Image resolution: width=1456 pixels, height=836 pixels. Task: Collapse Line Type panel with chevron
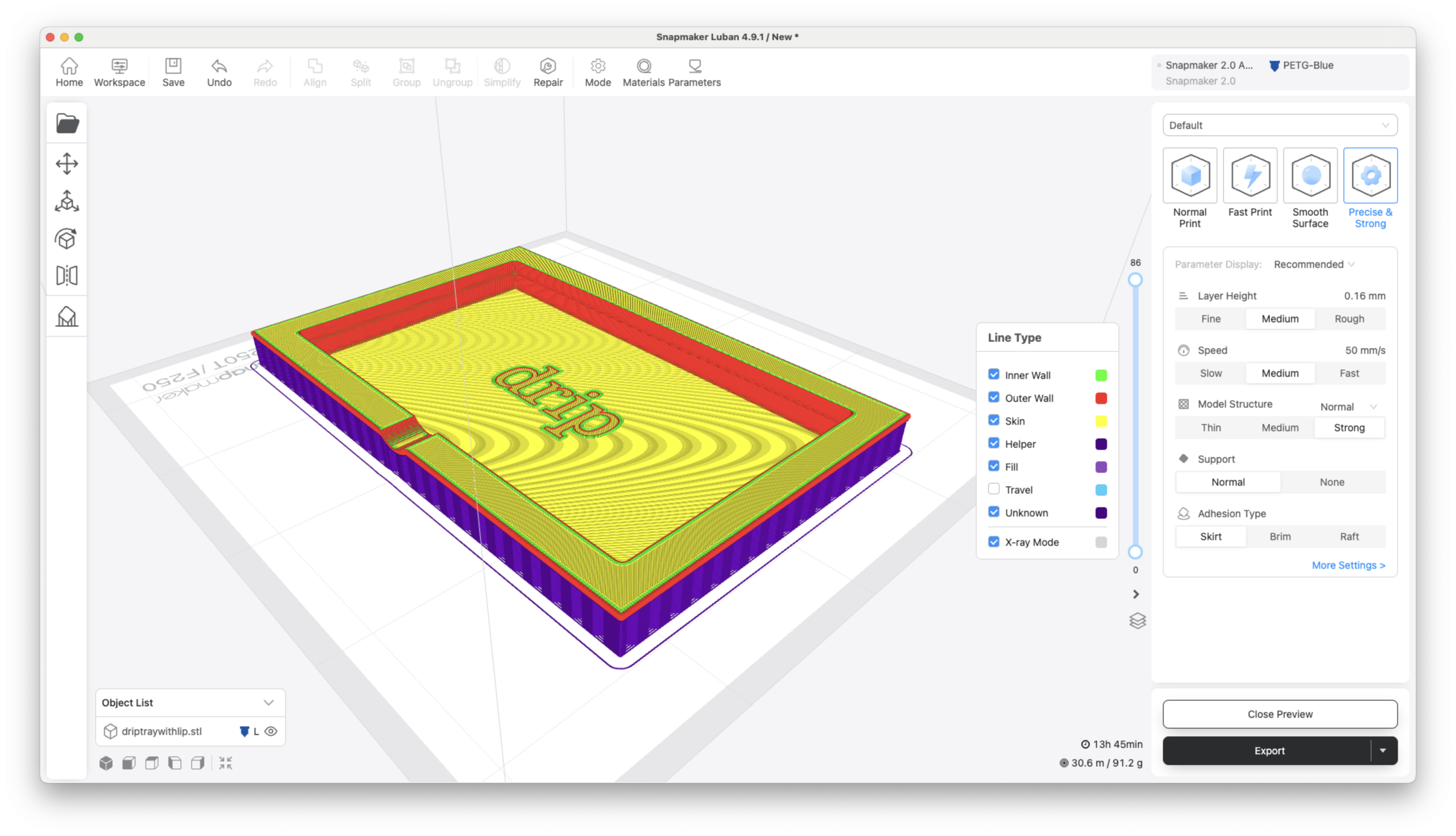point(1136,594)
